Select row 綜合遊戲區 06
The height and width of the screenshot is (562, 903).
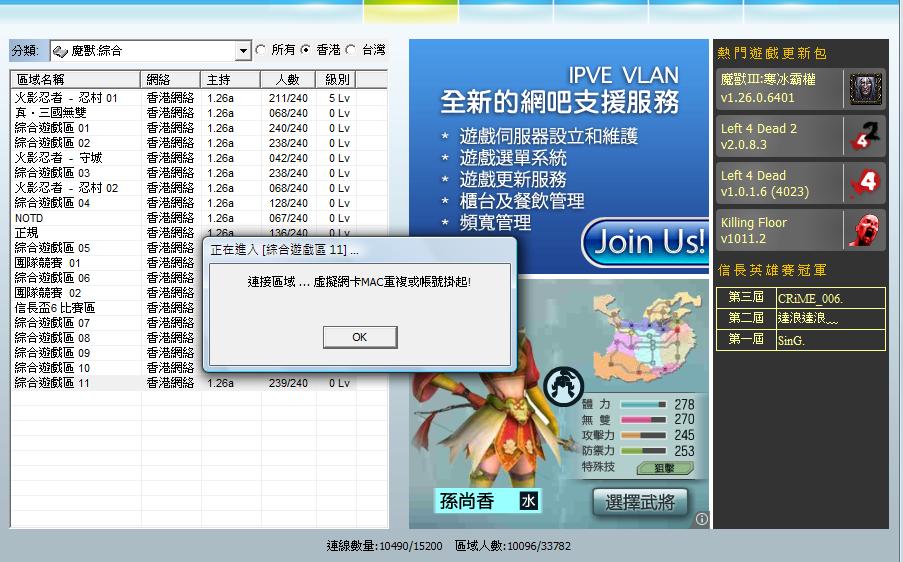pos(107,278)
